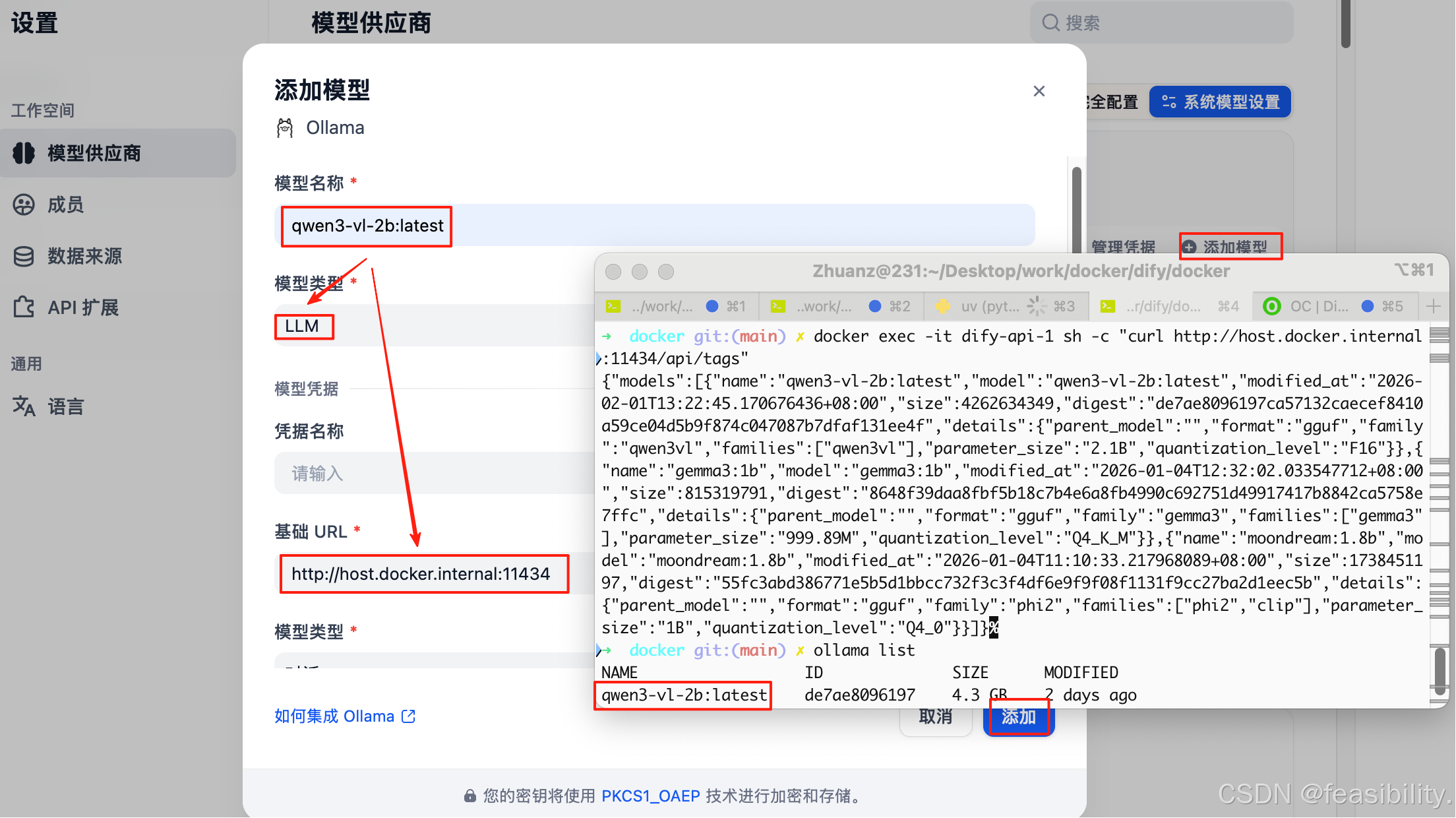Viewport: 1456px width, 818px height.
Task: Select the first ../work/... terminal tab
Action: tap(661, 306)
